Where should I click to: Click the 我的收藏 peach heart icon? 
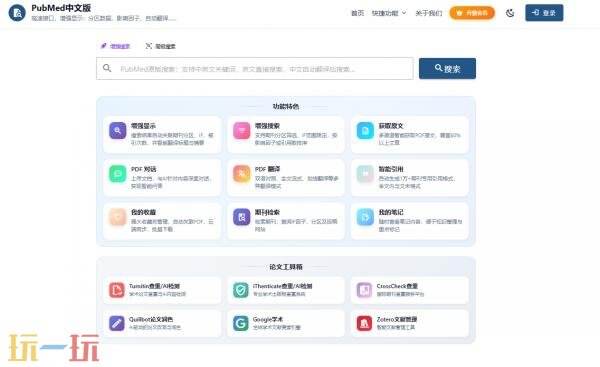point(117,217)
